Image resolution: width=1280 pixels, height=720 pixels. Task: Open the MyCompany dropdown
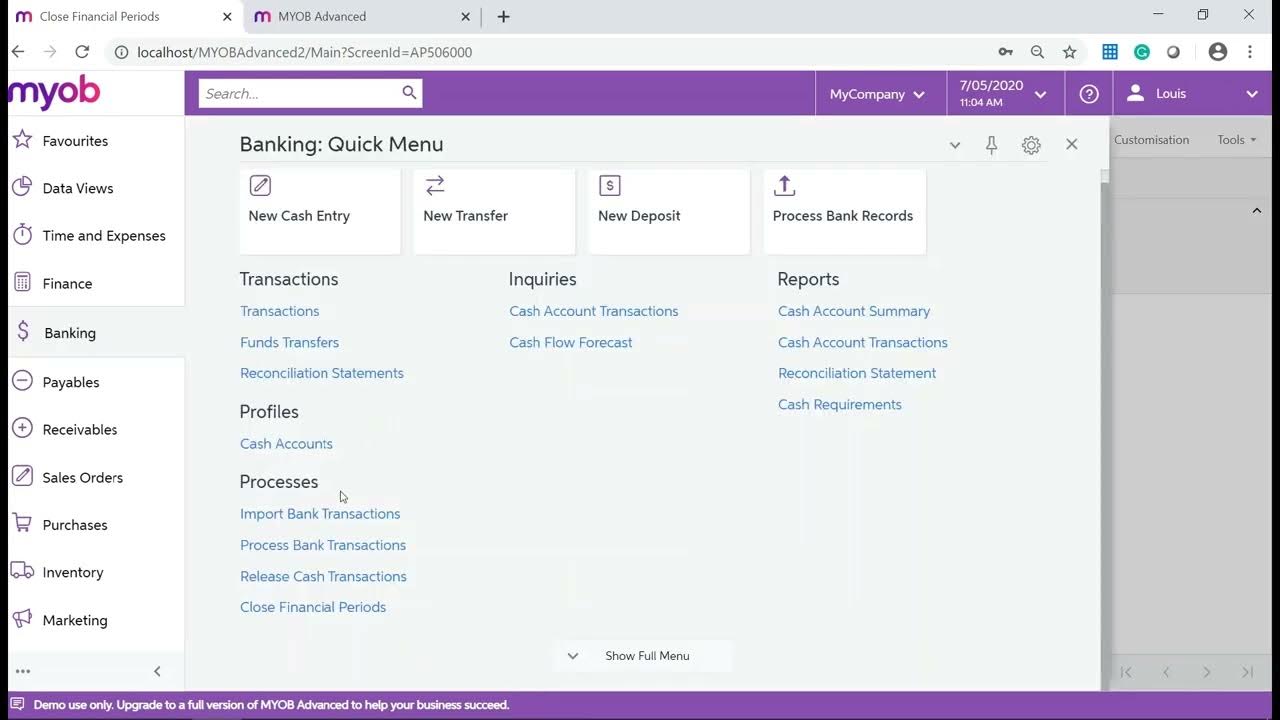point(877,94)
